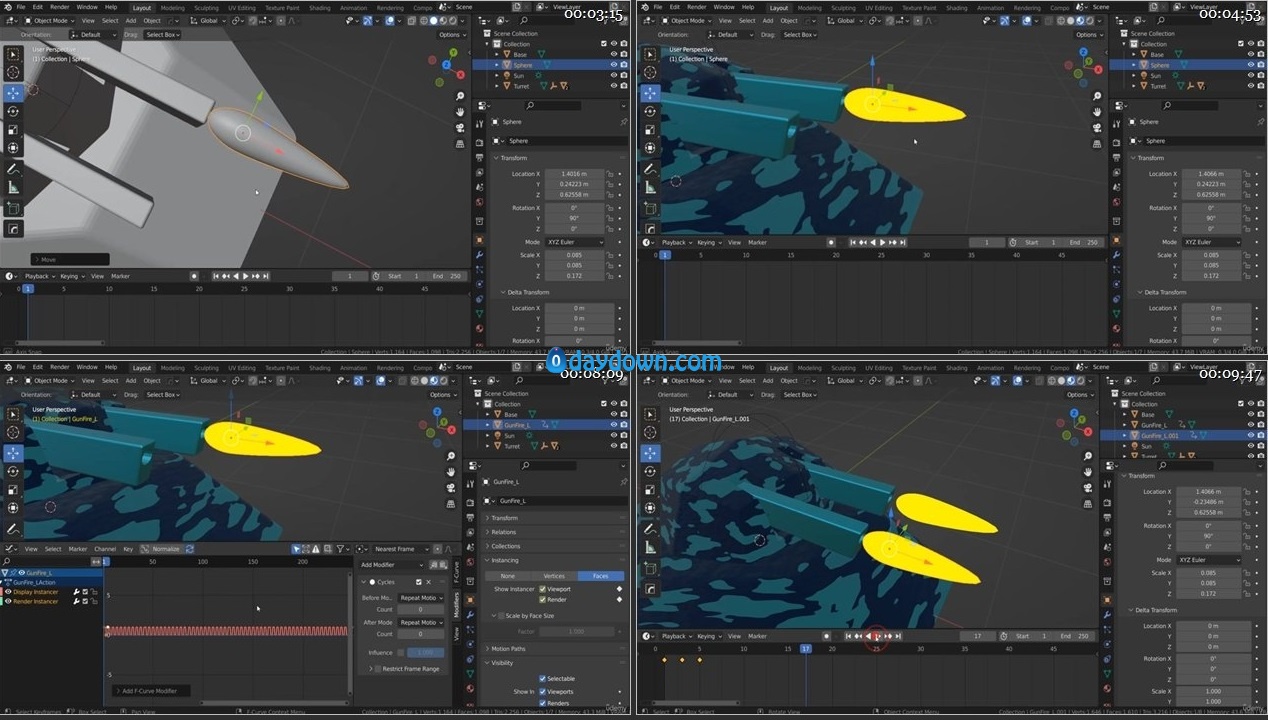Image resolution: width=1268 pixels, height=720 pixels.
Task: Activate the Select Box tool in the 00:04:53 frame
Action: 650,54
